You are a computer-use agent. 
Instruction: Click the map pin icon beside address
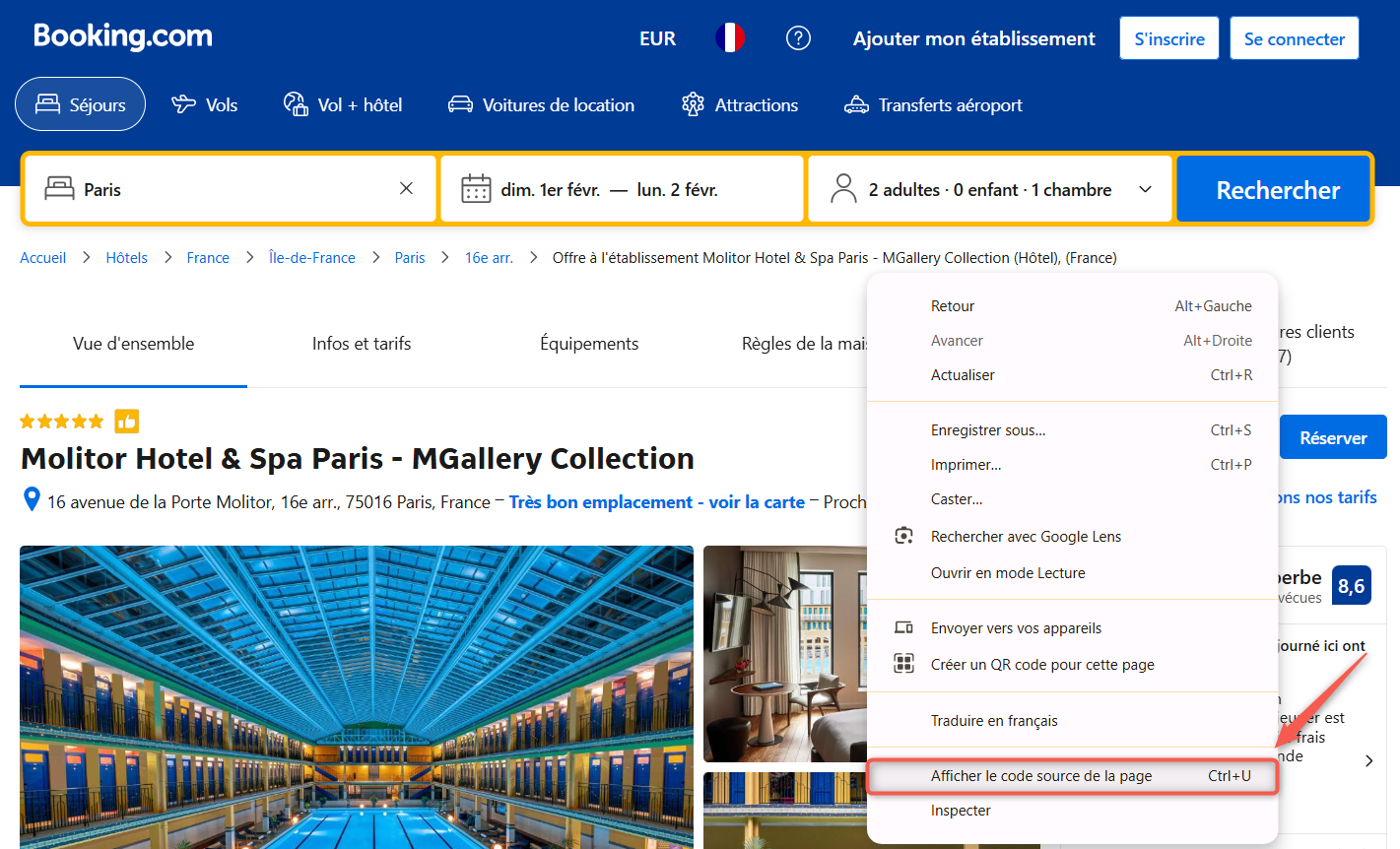32,500
